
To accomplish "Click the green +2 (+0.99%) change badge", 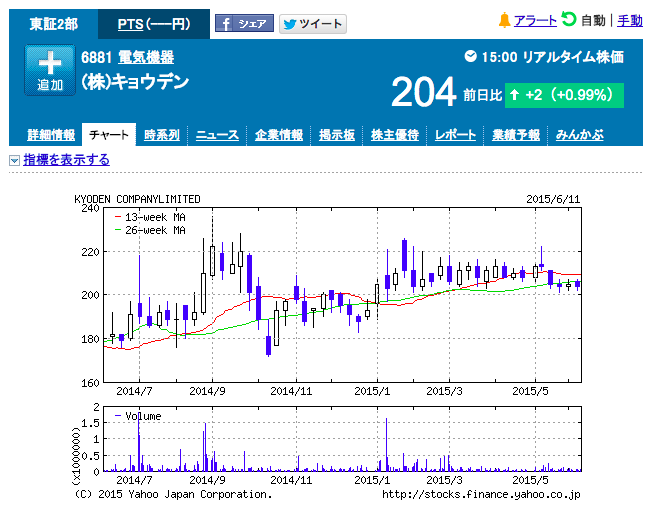I will coord(564,95).
